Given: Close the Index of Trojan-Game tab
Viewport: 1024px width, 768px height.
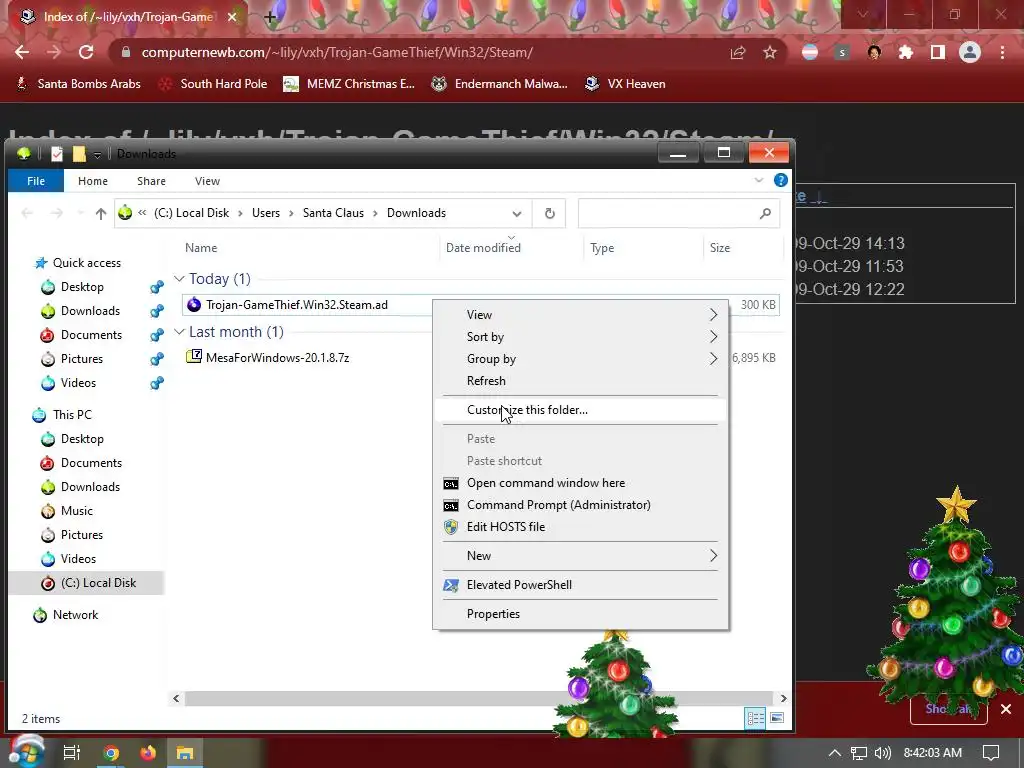Looking at the screenshot, I should pos(232,17).
